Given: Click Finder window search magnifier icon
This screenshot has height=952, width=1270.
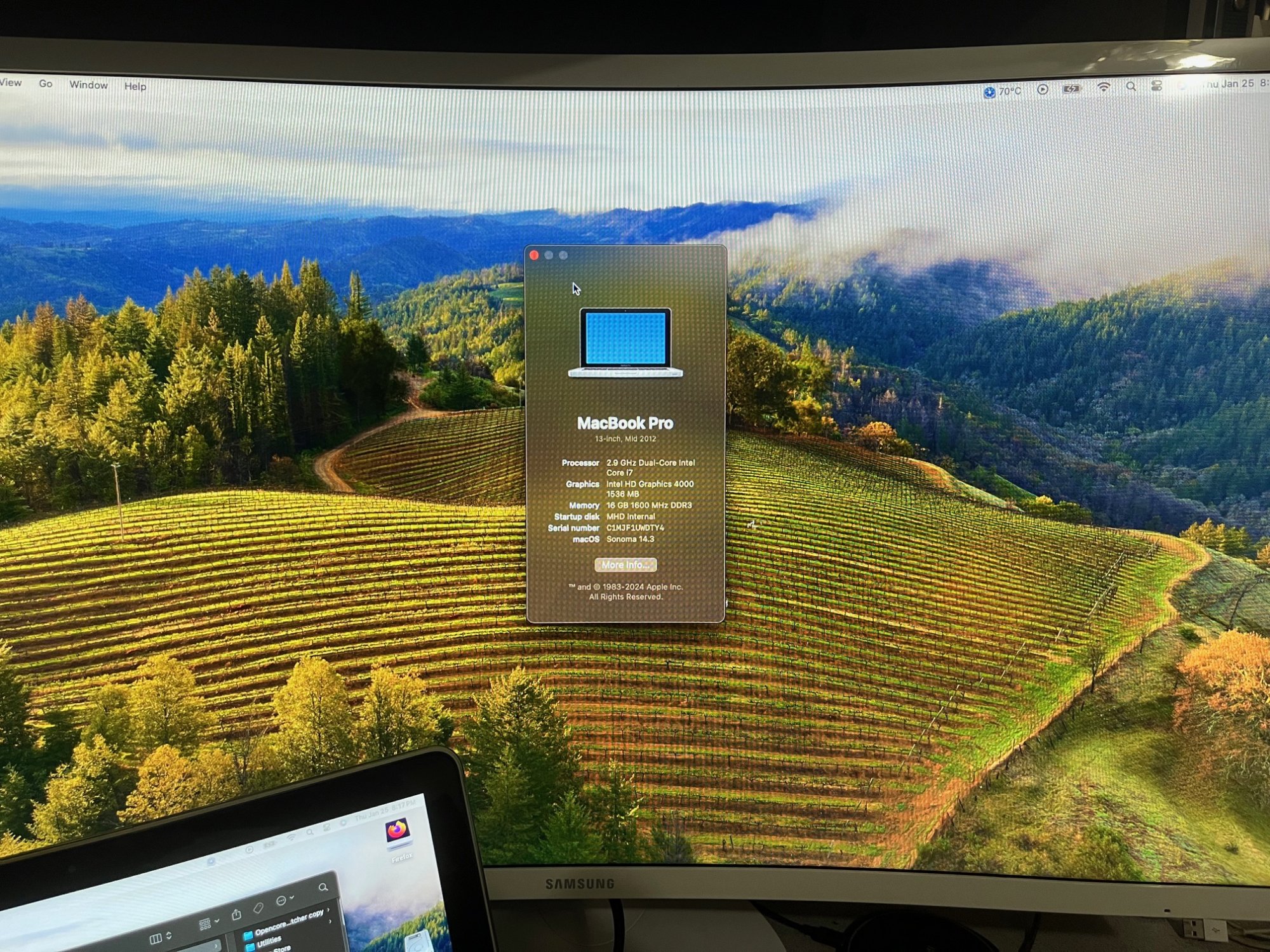Looking at the screenshot, I should click(323, 887).
